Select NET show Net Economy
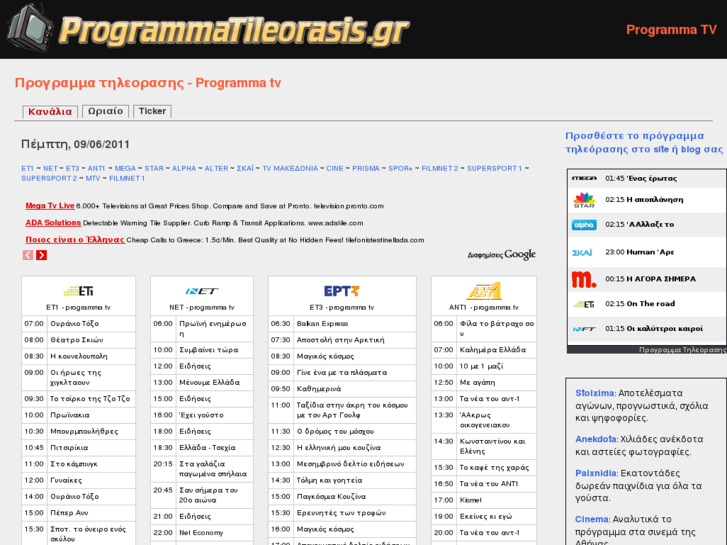 pos(202,532)
